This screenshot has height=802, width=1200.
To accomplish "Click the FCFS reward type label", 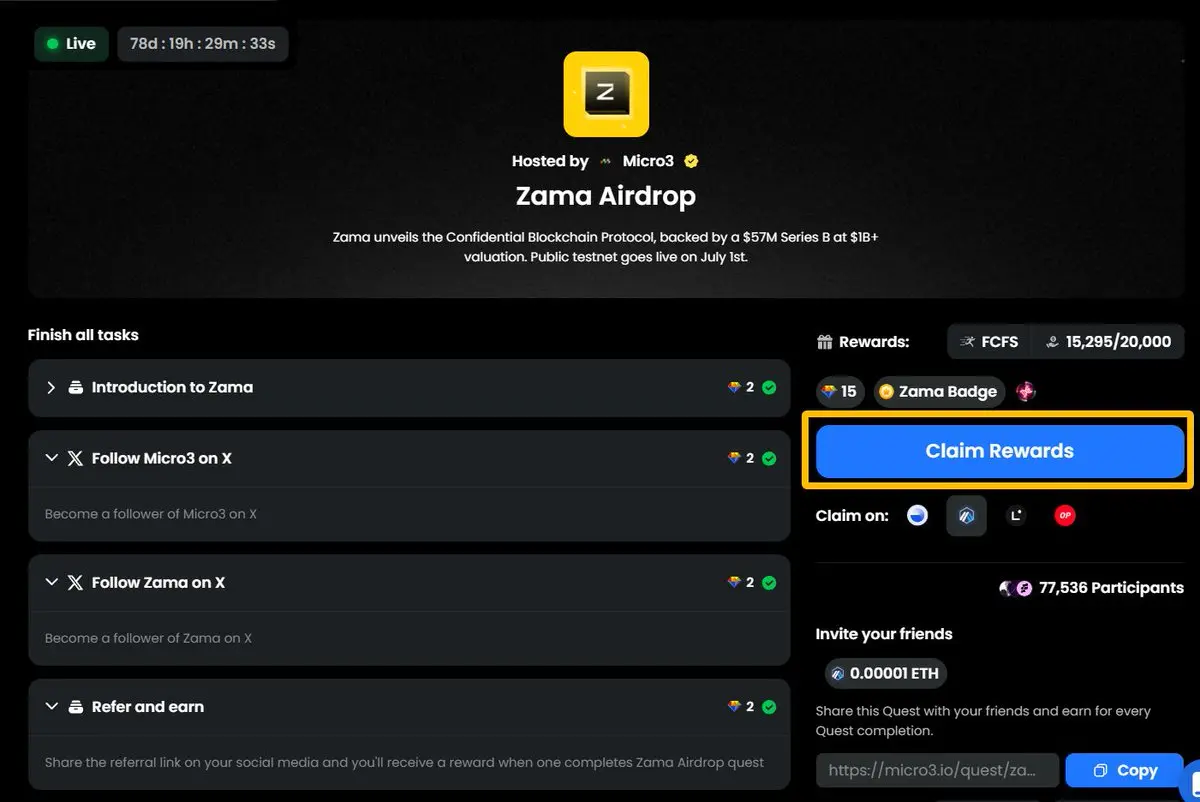I will coord(989,342).
